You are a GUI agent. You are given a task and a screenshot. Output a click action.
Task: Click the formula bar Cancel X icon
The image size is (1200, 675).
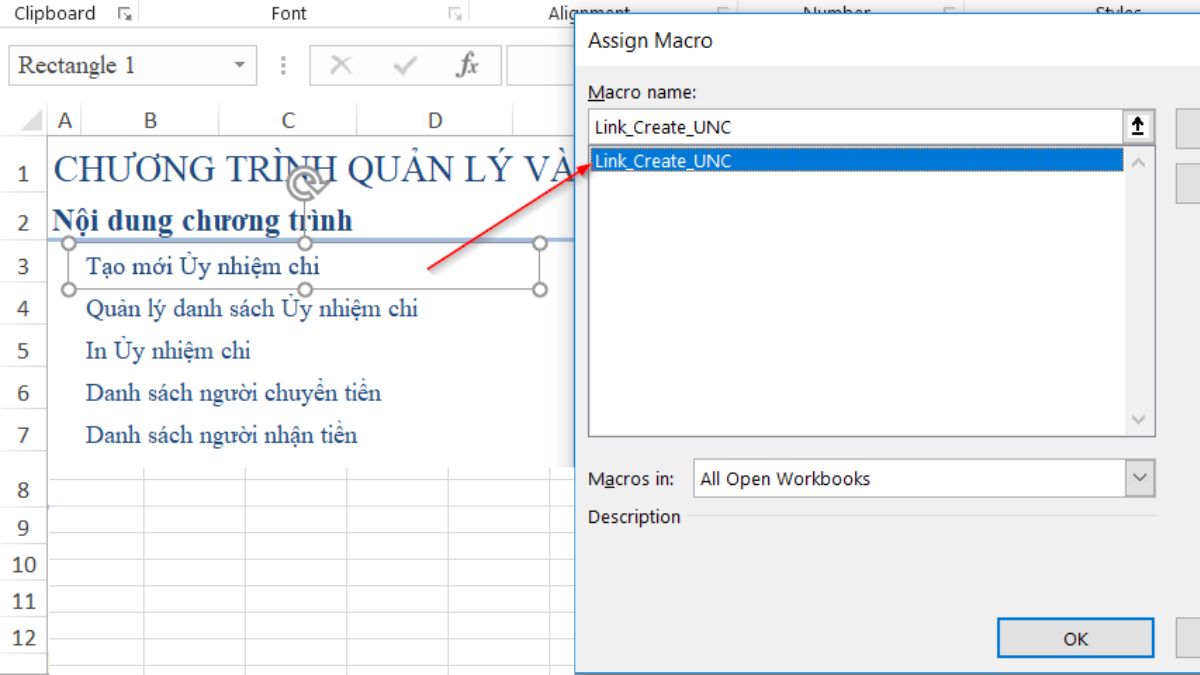[341, 66]
